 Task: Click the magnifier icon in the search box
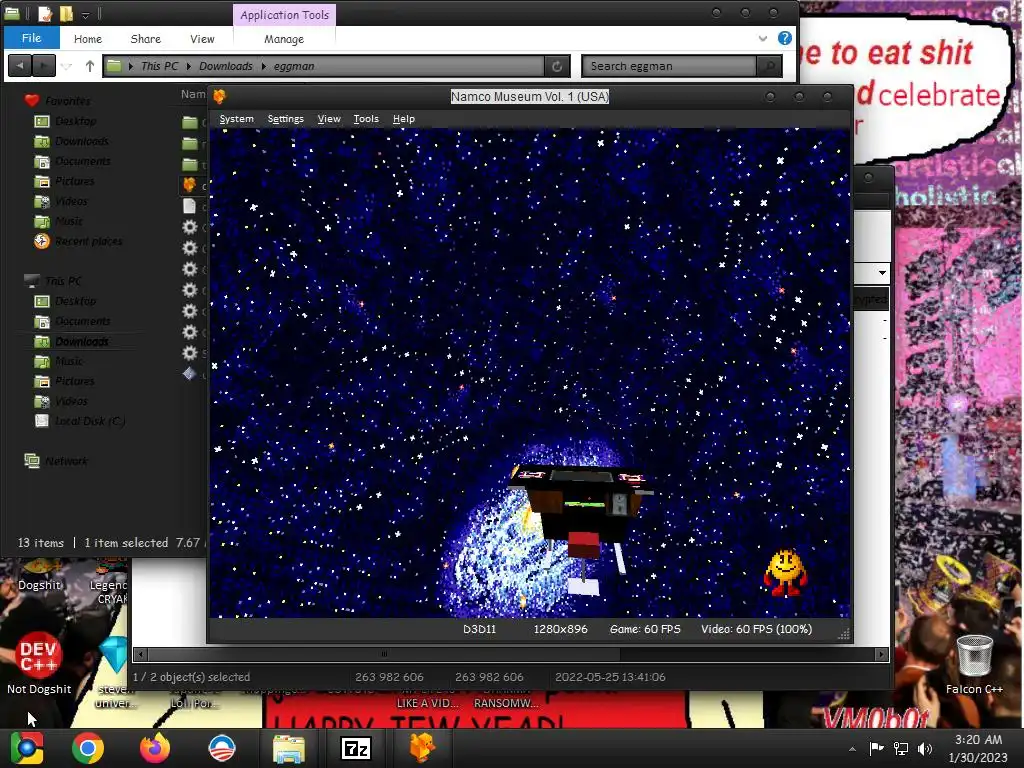pos(769,66)
